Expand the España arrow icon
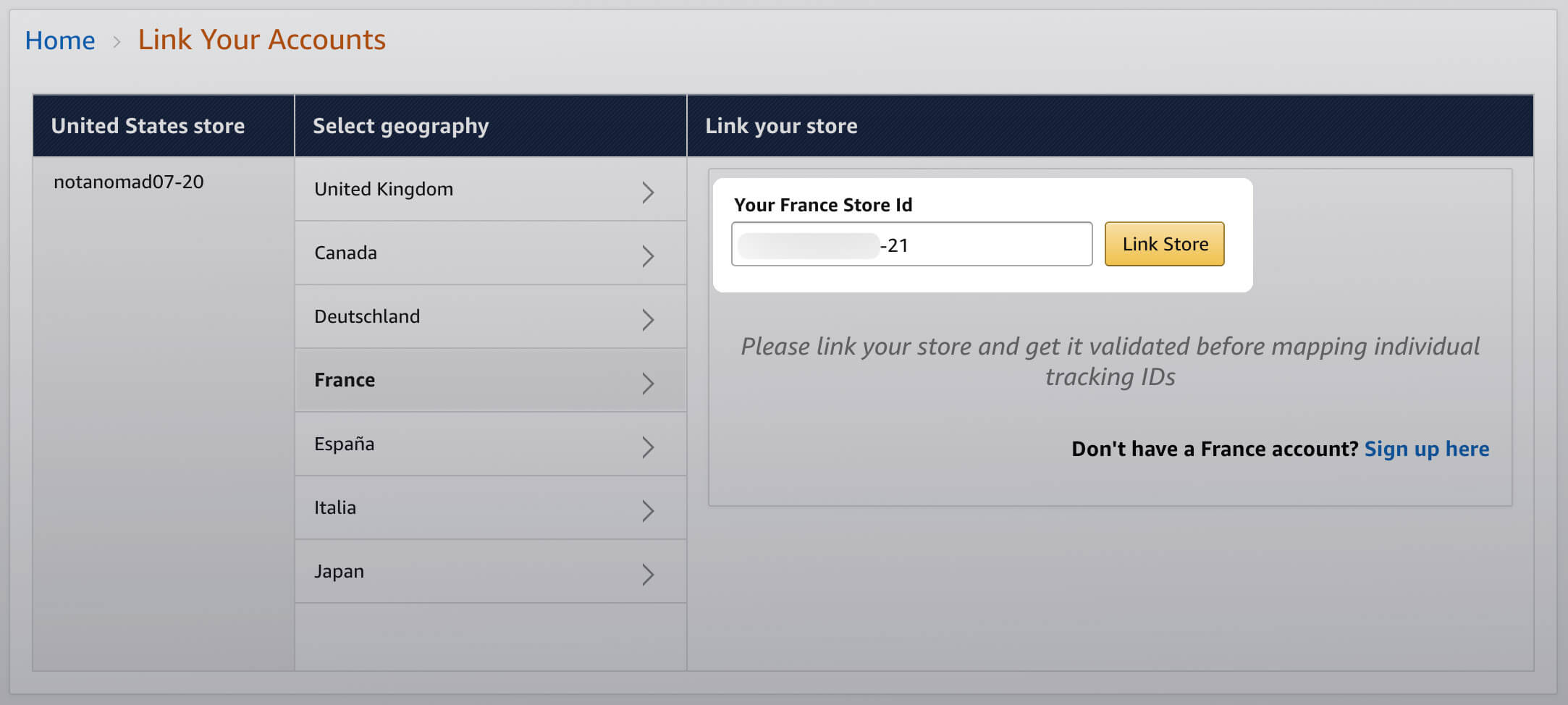Viewport: 1568px width, 705px height. point(648,447)
